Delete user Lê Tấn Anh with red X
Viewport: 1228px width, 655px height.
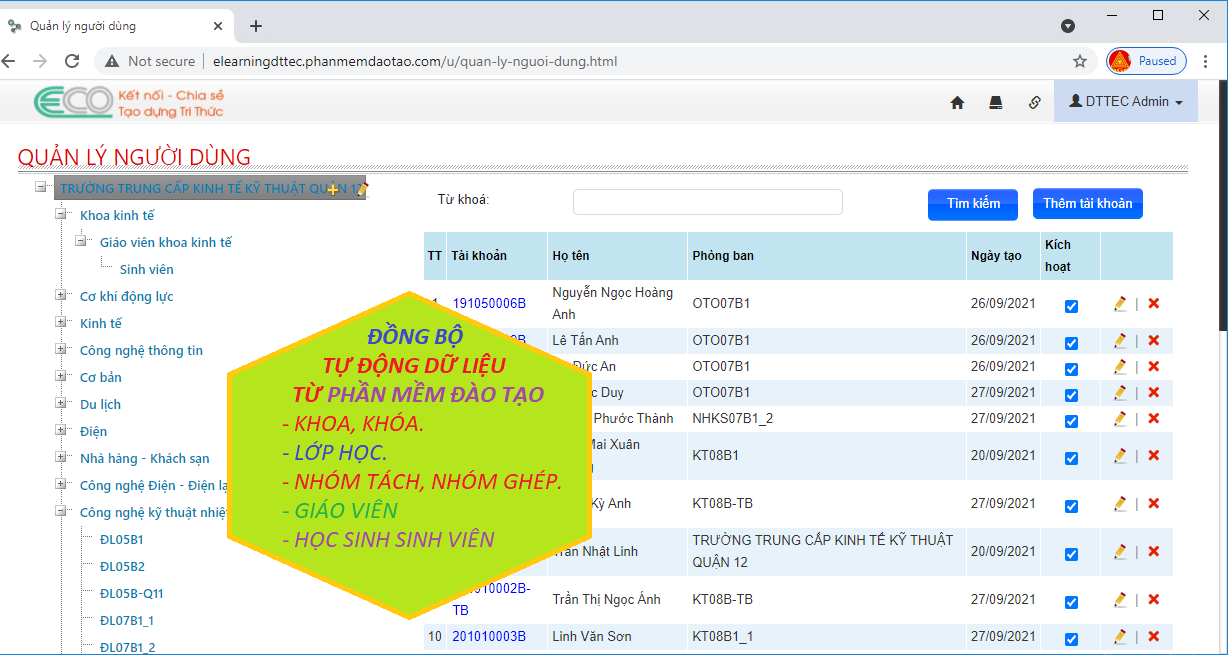click(x=1153, y=341)
